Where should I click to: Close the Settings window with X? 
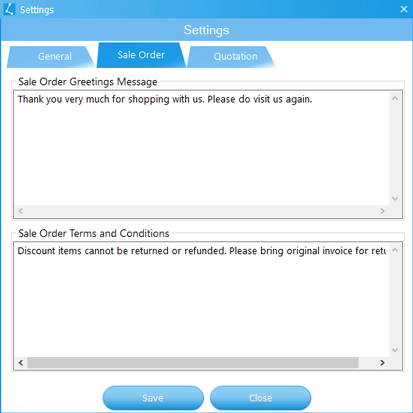(404, 9)
